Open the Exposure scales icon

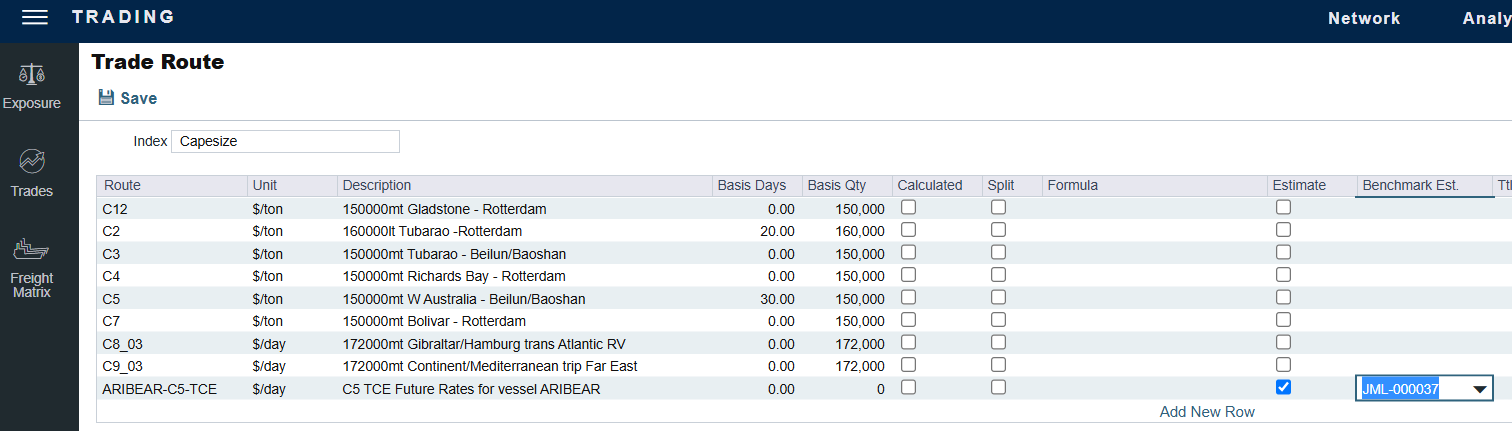pos(32,75)
